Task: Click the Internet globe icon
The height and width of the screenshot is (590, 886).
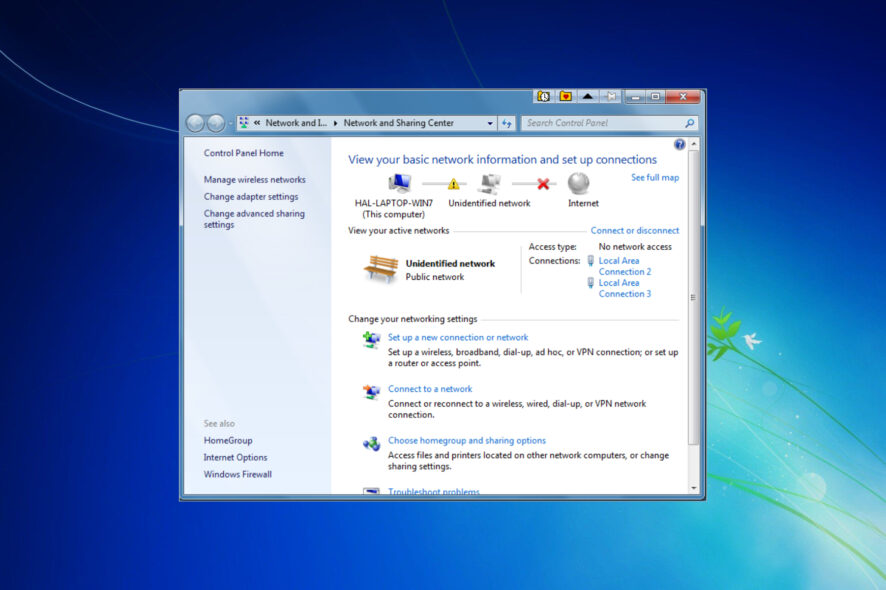Action: tap(580, 185)
